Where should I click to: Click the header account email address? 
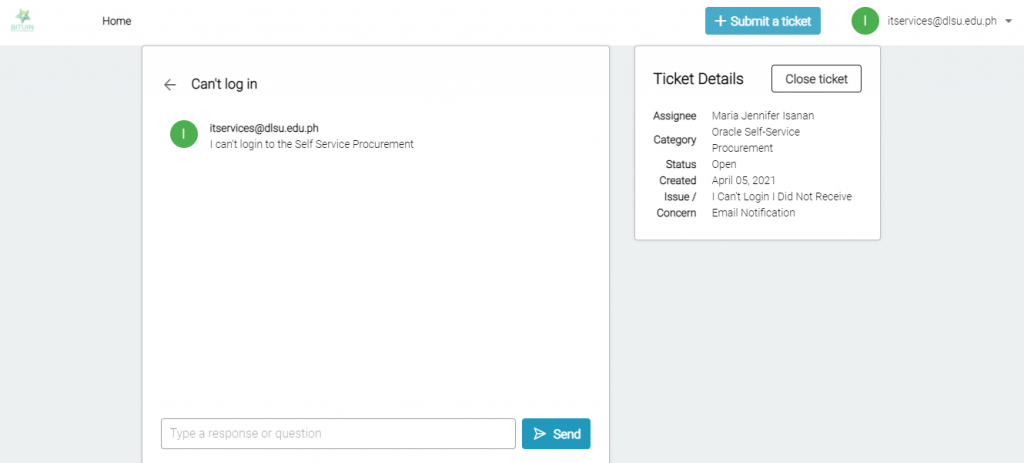[x=942, y=21]
